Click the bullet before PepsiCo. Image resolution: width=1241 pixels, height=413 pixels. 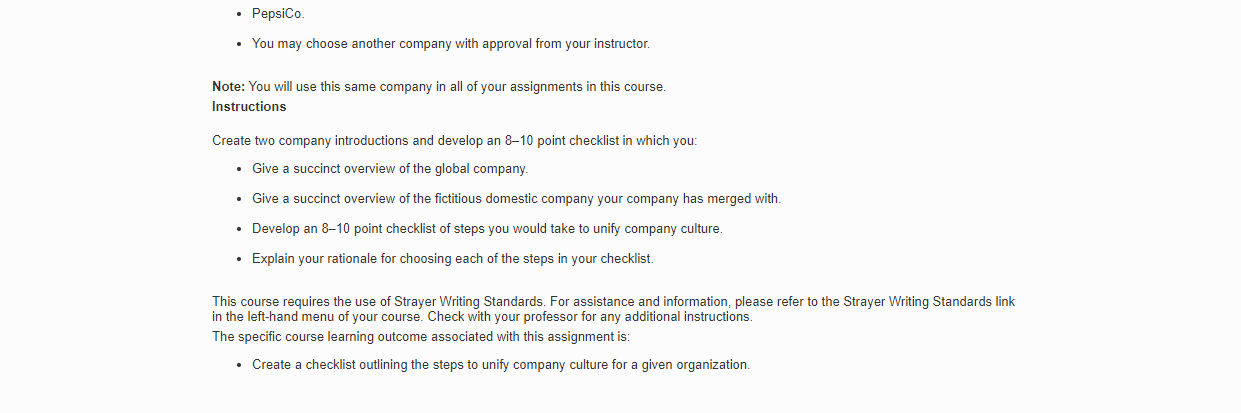tap(240, 14)
